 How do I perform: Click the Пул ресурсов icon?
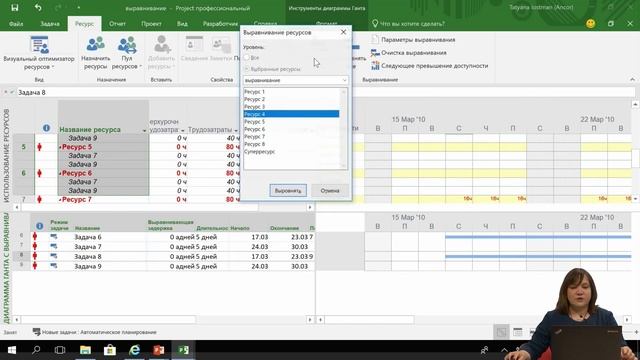(127, 44)
